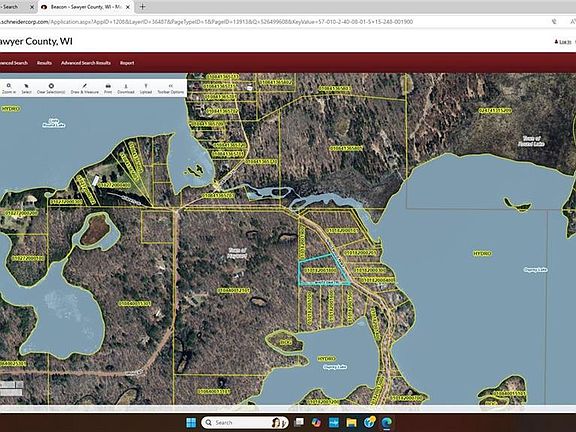
Task: Close the Beacon Sawyer County browser tab
Action: 128,7
